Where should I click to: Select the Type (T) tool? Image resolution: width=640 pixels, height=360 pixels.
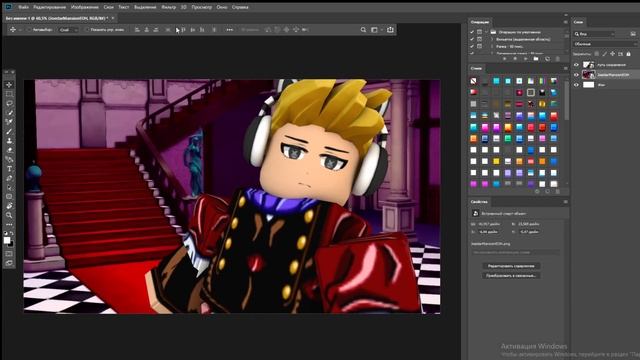point(9,169)
